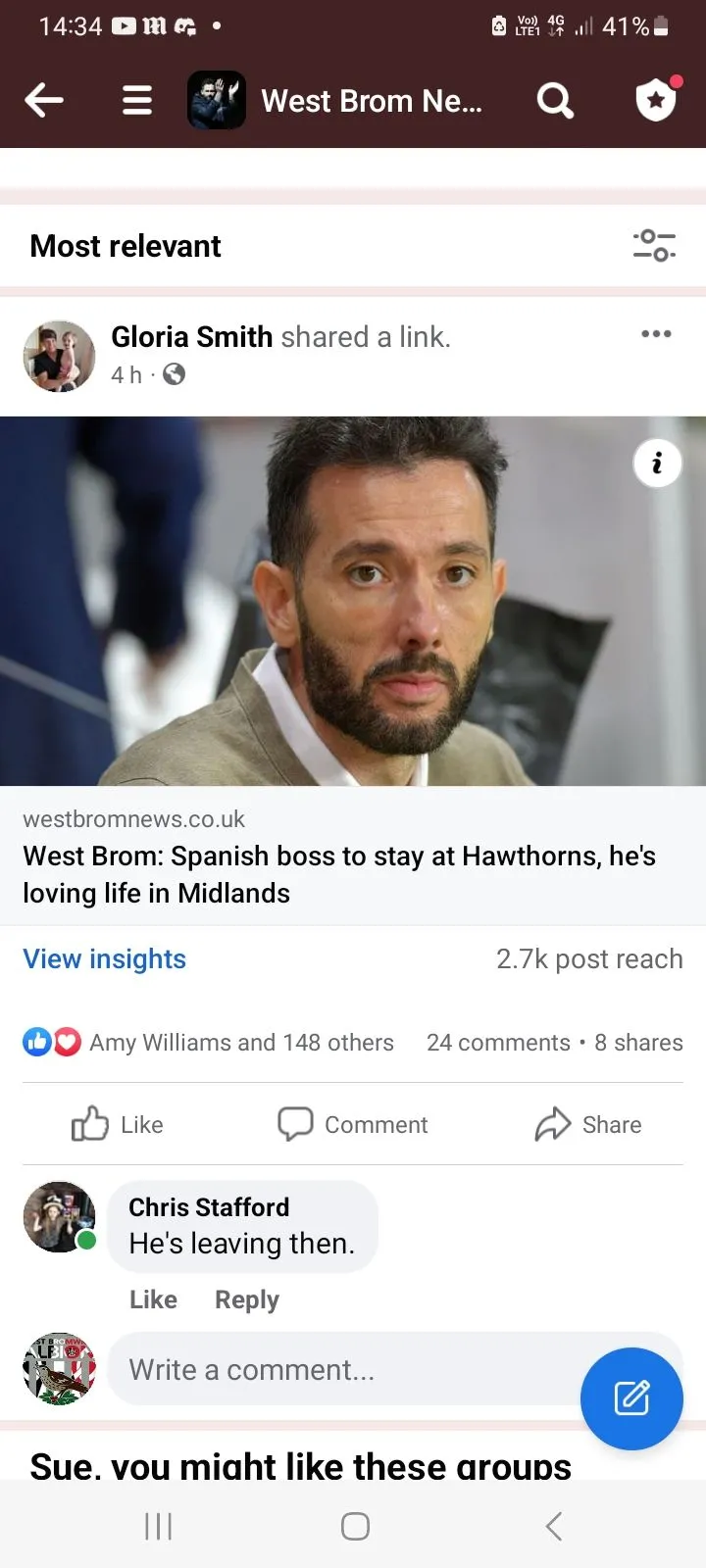The height and width of the screenshot is (1568, 706).
Task: Open the westbromnews.co.uk article headline
Action: [339, 874]
